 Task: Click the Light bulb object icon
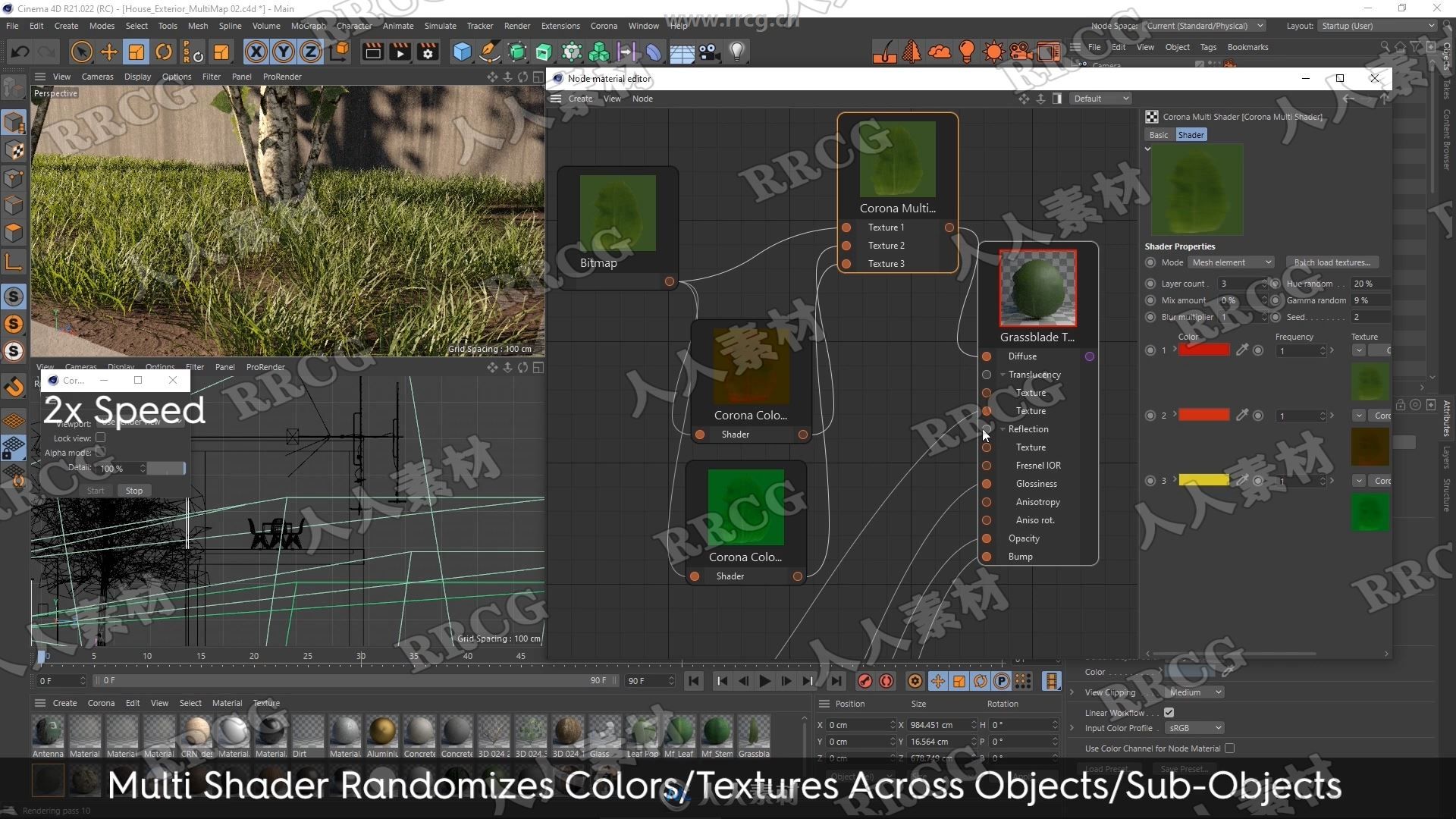point(736,52)
